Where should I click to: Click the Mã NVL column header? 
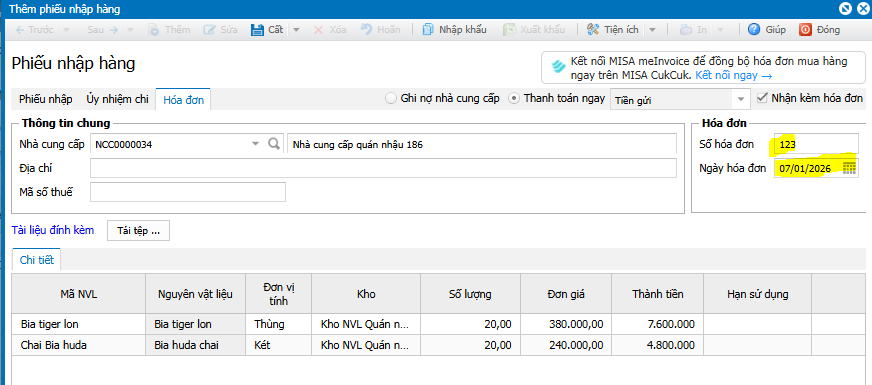(x=78, y=294)
